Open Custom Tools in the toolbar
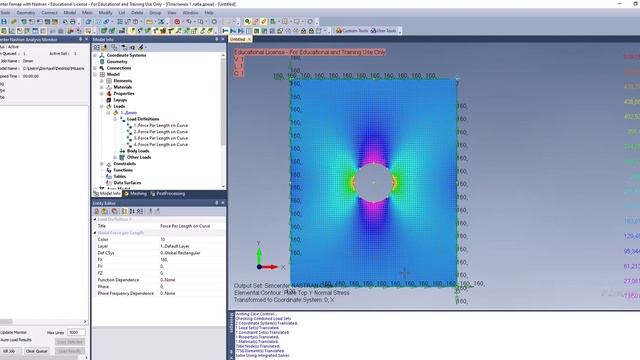Screen dimensions: 640x360 [x=352, y=31]
